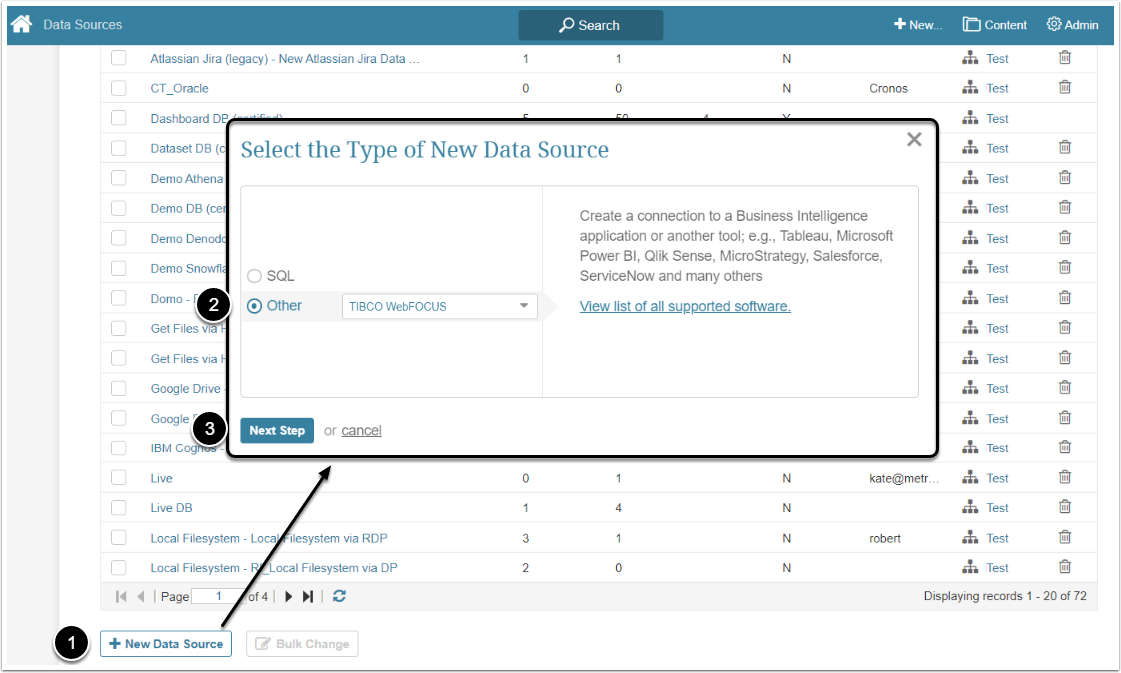Select the Other radio button
This screenshot has height=673, width=1121.
(254, 306)
